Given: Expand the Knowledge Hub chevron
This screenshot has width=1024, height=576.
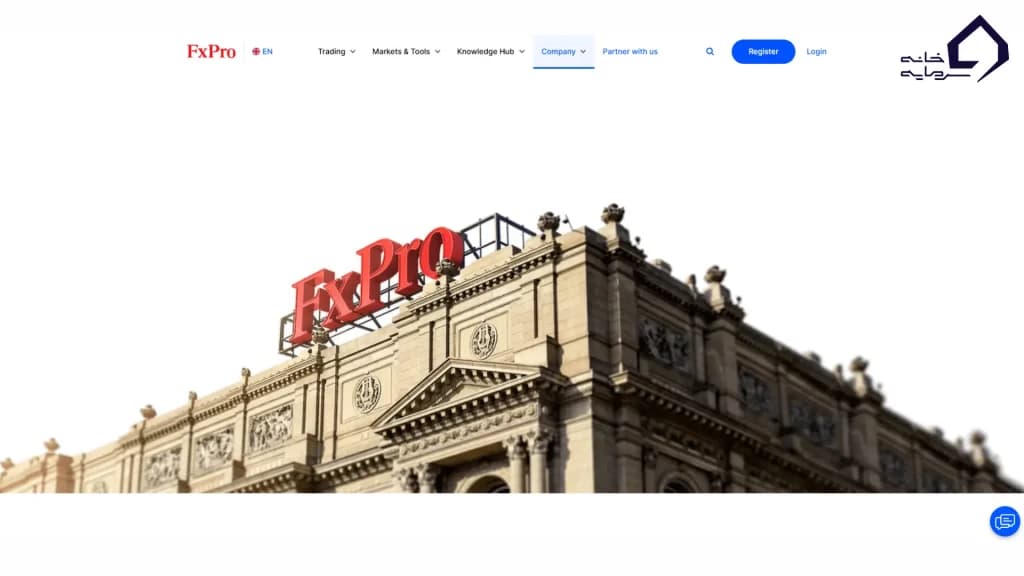Looking at the screenshot, I should click(x=522, y=52).
